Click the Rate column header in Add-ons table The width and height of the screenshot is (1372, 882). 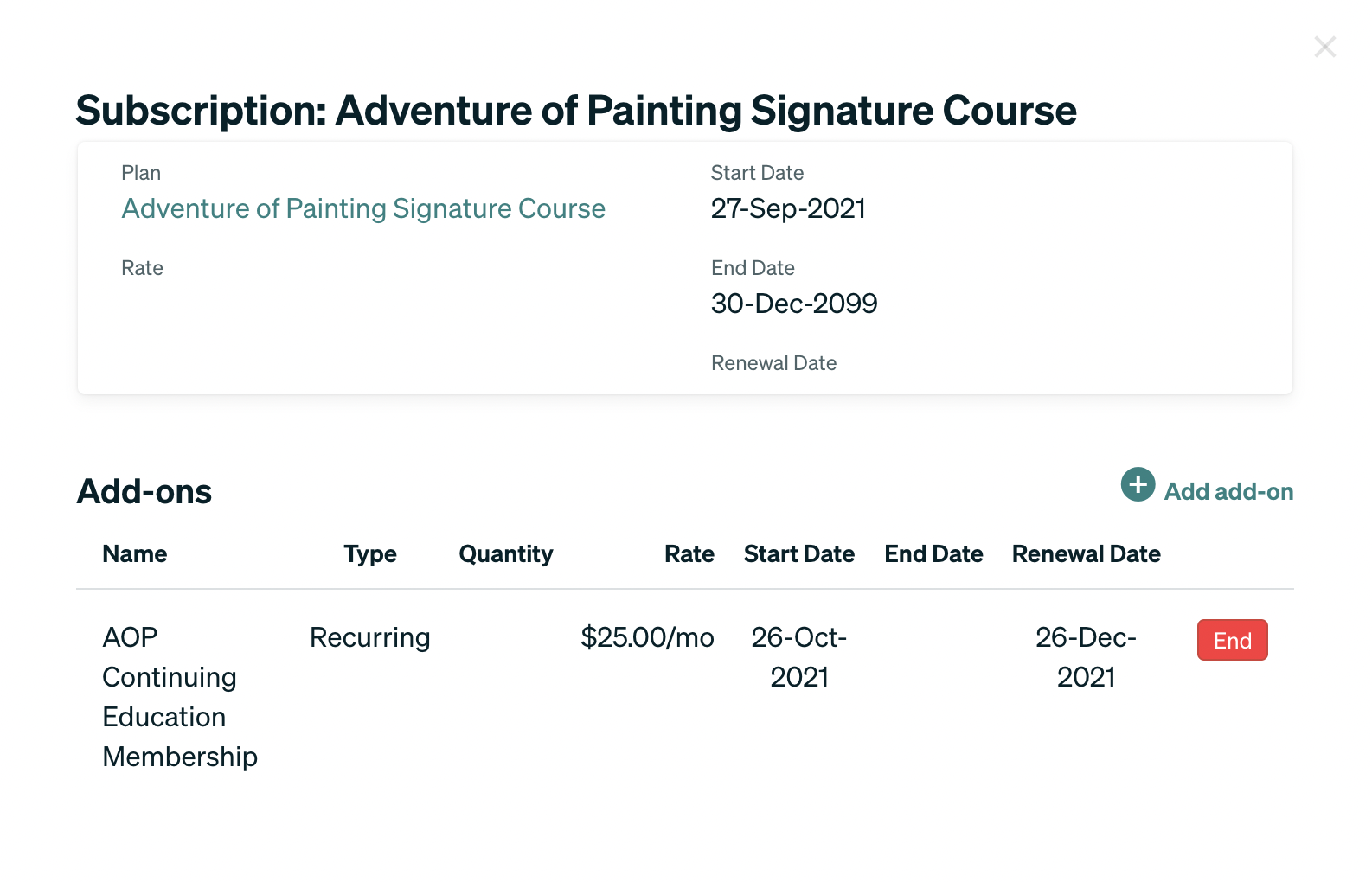coord(689,554)
